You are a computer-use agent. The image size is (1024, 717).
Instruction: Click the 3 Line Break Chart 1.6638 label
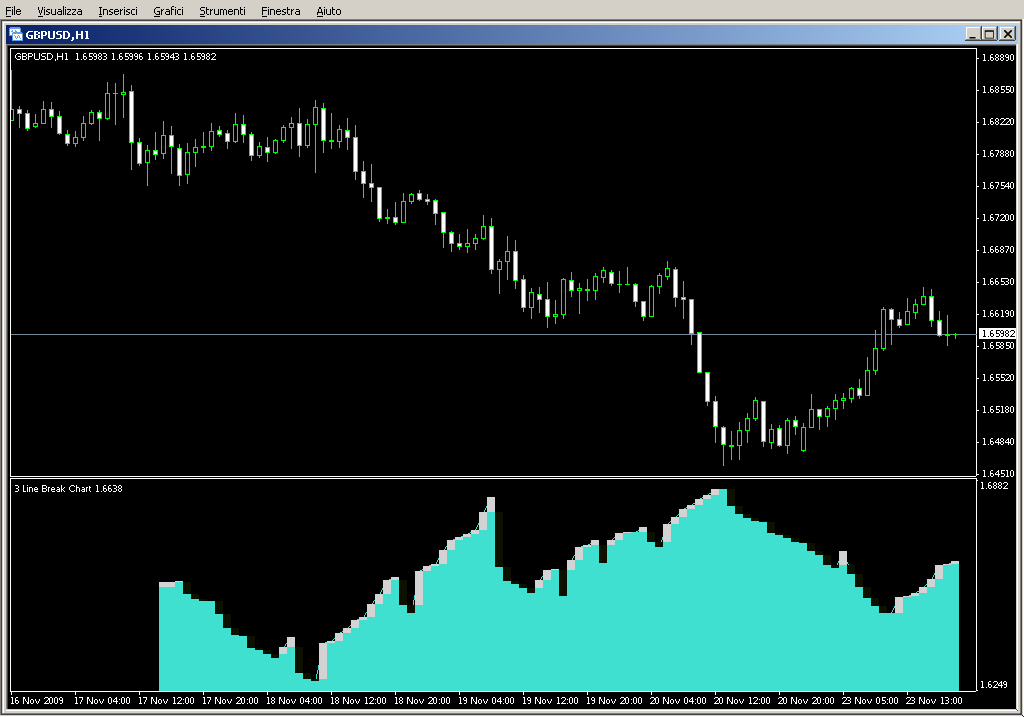[69, 488]
